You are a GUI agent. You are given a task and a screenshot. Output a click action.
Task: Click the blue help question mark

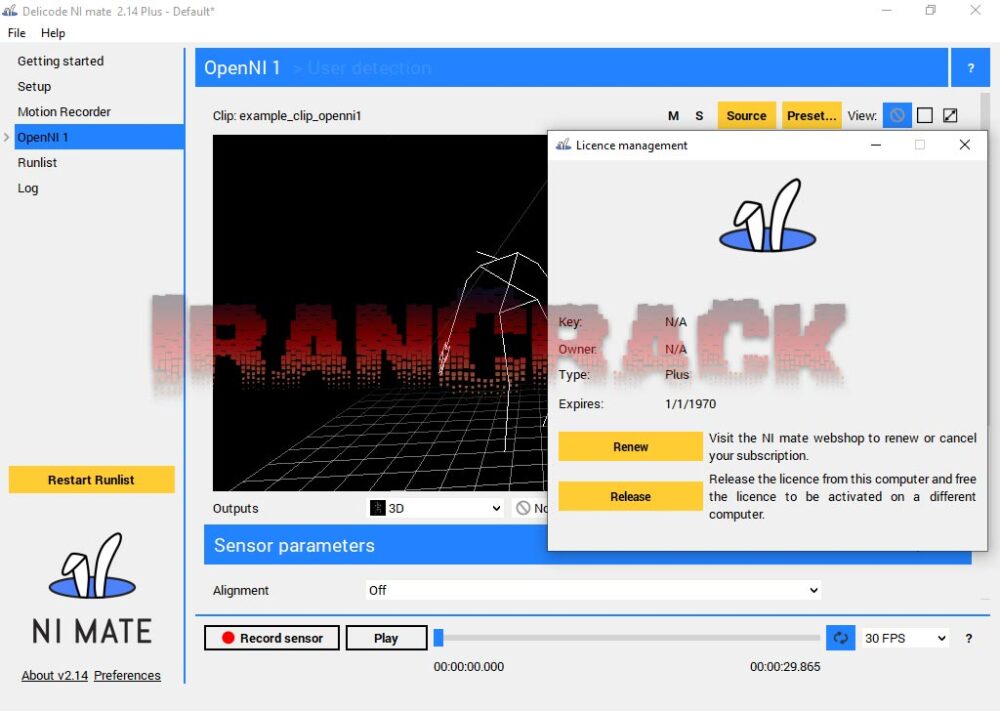pyautogui.click(x=970, y=68)
